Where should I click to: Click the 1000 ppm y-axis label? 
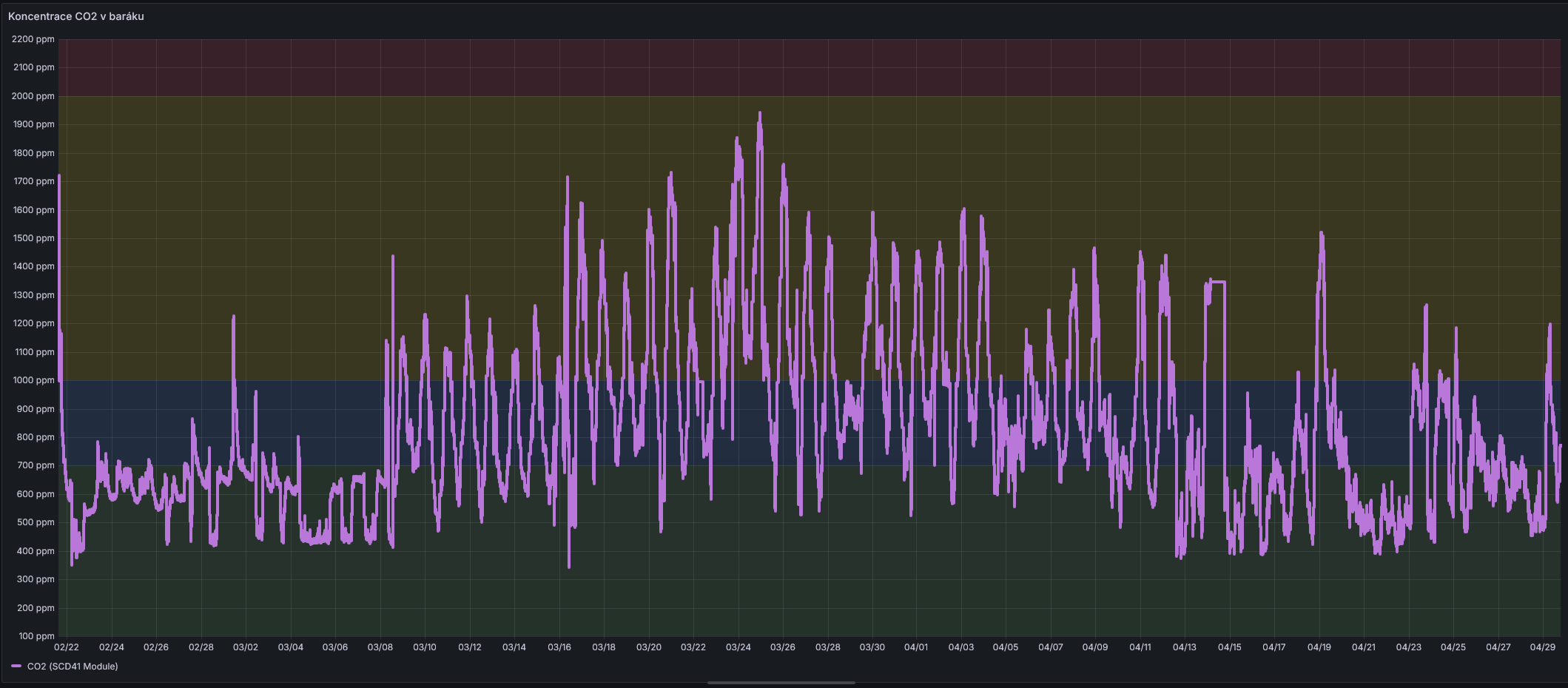pyautogui.click(x=33, y=380)
